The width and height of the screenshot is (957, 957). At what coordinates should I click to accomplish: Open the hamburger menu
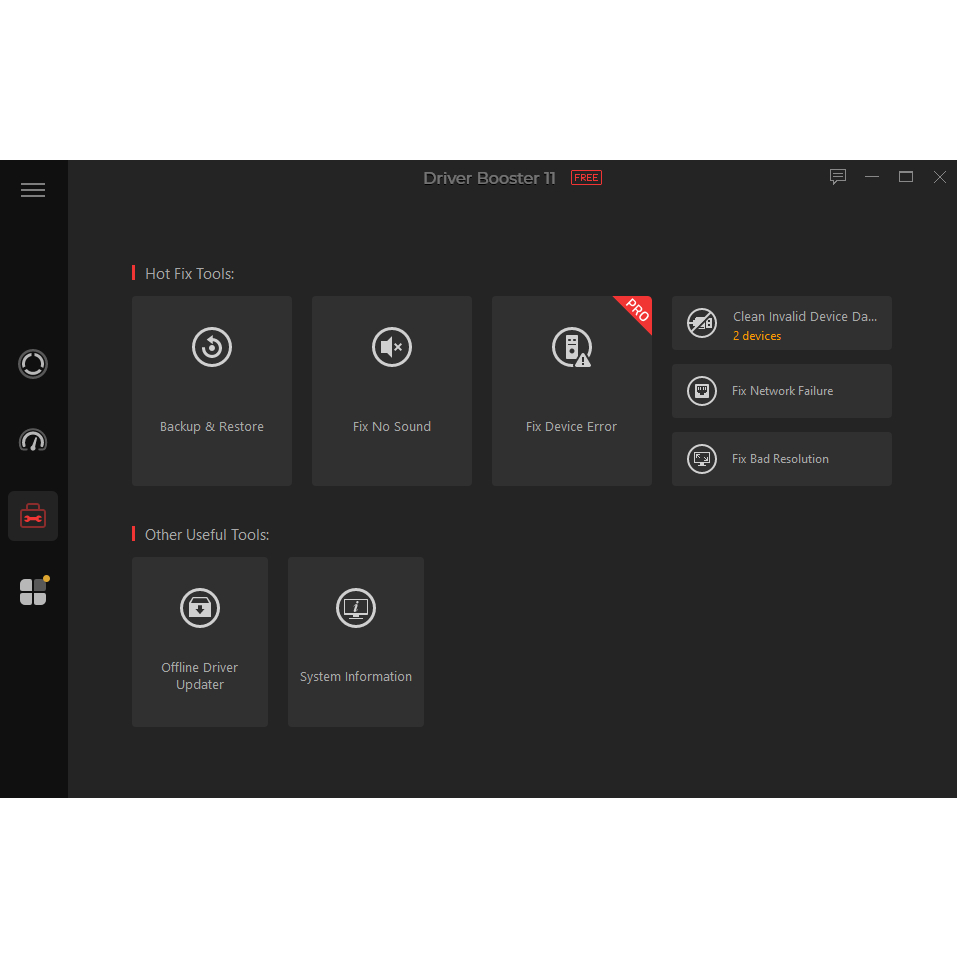[x=33, y=190]
